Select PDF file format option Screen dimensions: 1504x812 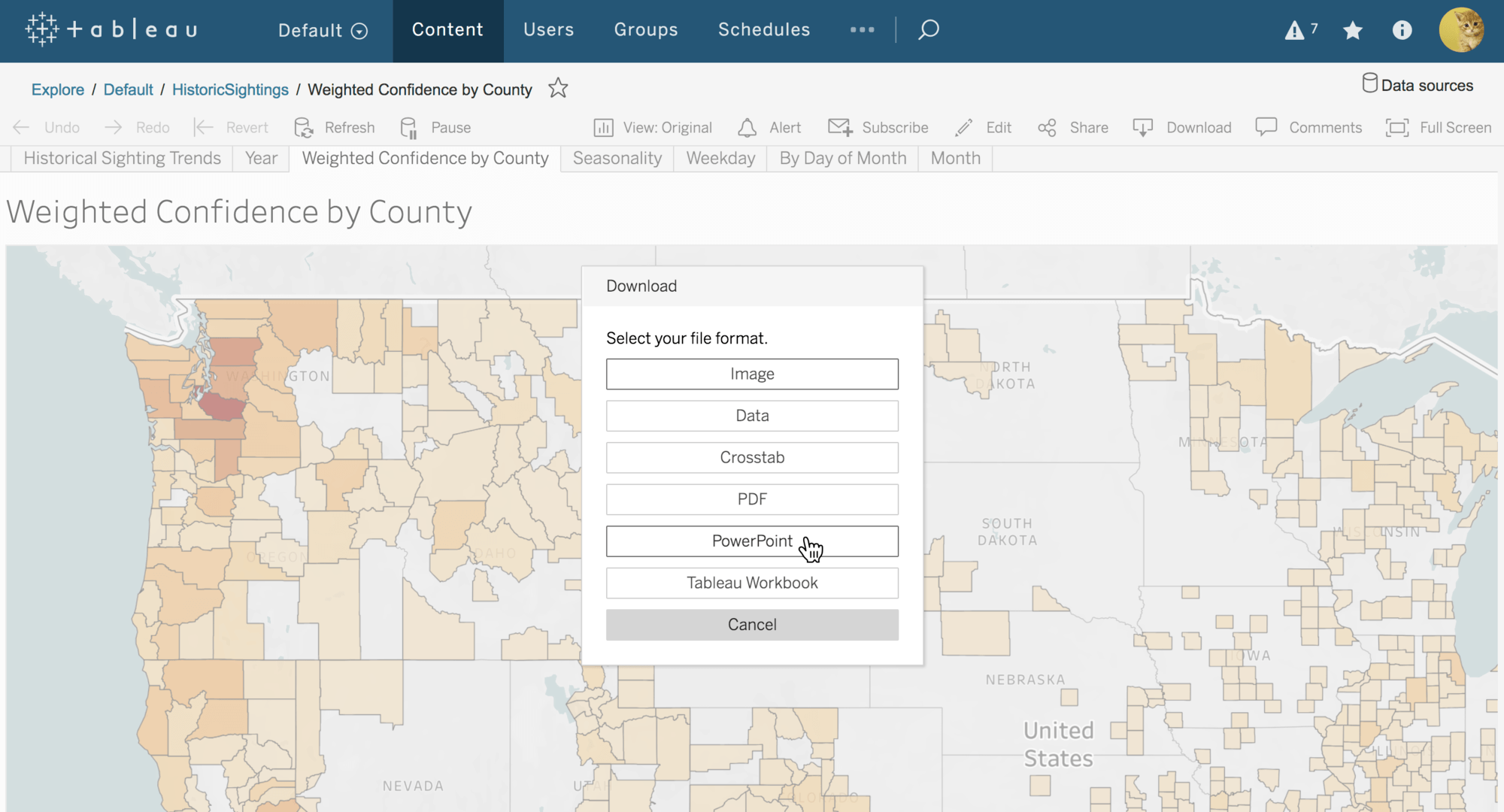(x=752, y=499)
